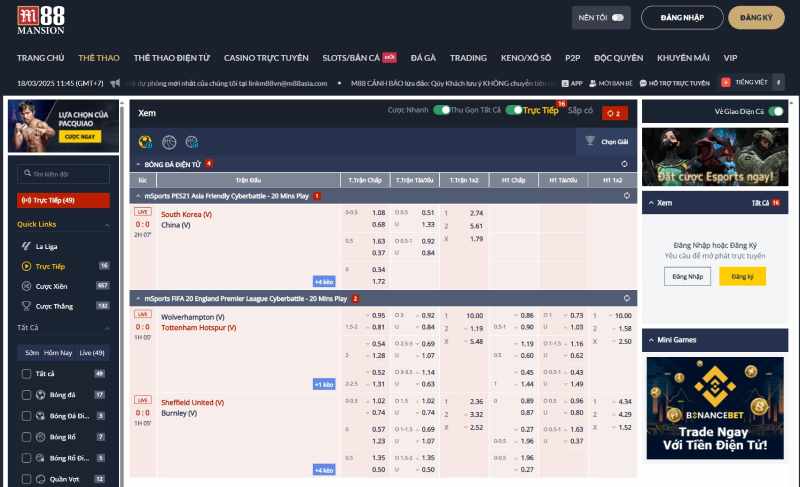Click the Cược Xiên parlay icon
Viewport: 800px width, 487px height.
(x=27, y=286)
